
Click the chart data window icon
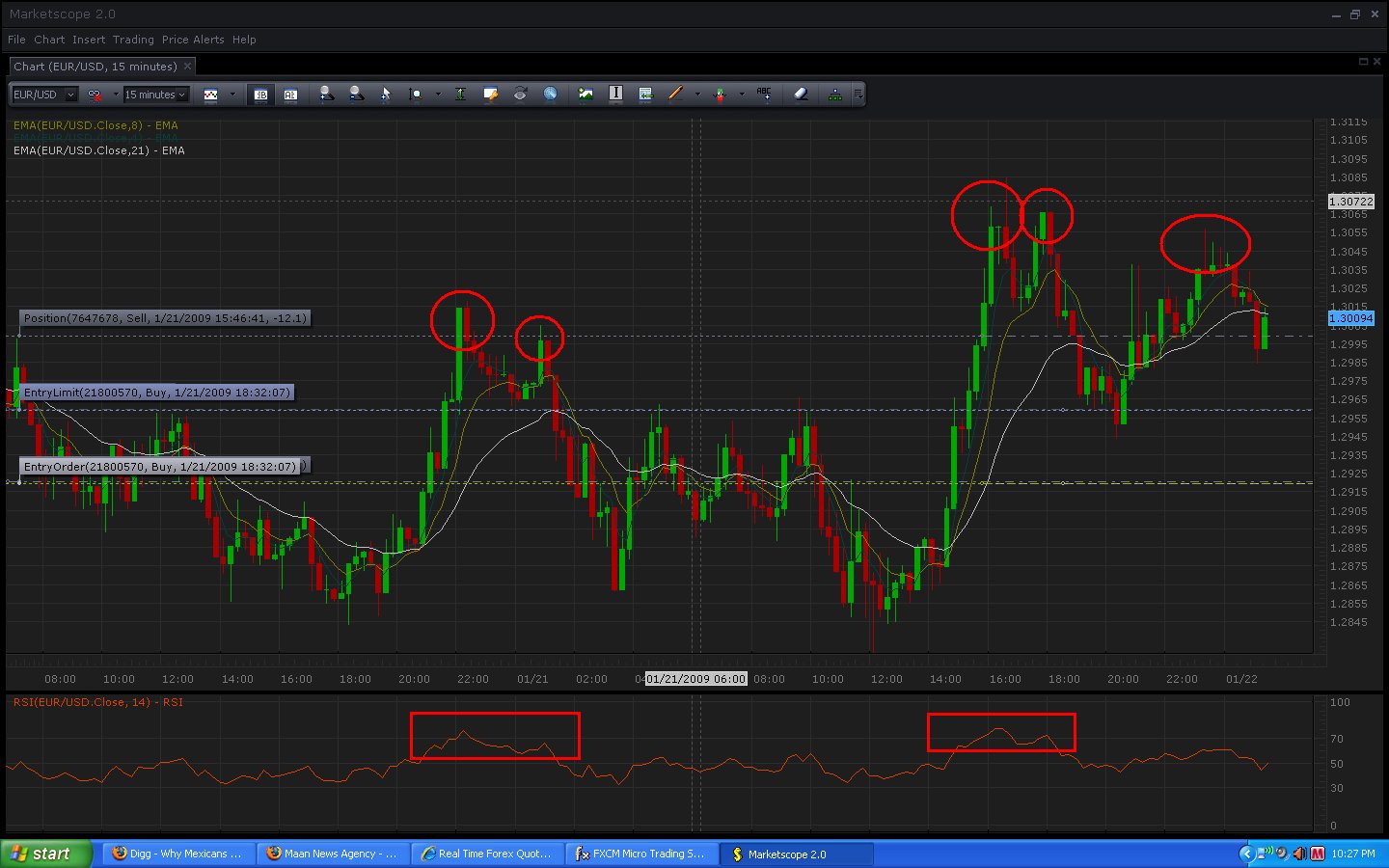[x=645, y=95]
